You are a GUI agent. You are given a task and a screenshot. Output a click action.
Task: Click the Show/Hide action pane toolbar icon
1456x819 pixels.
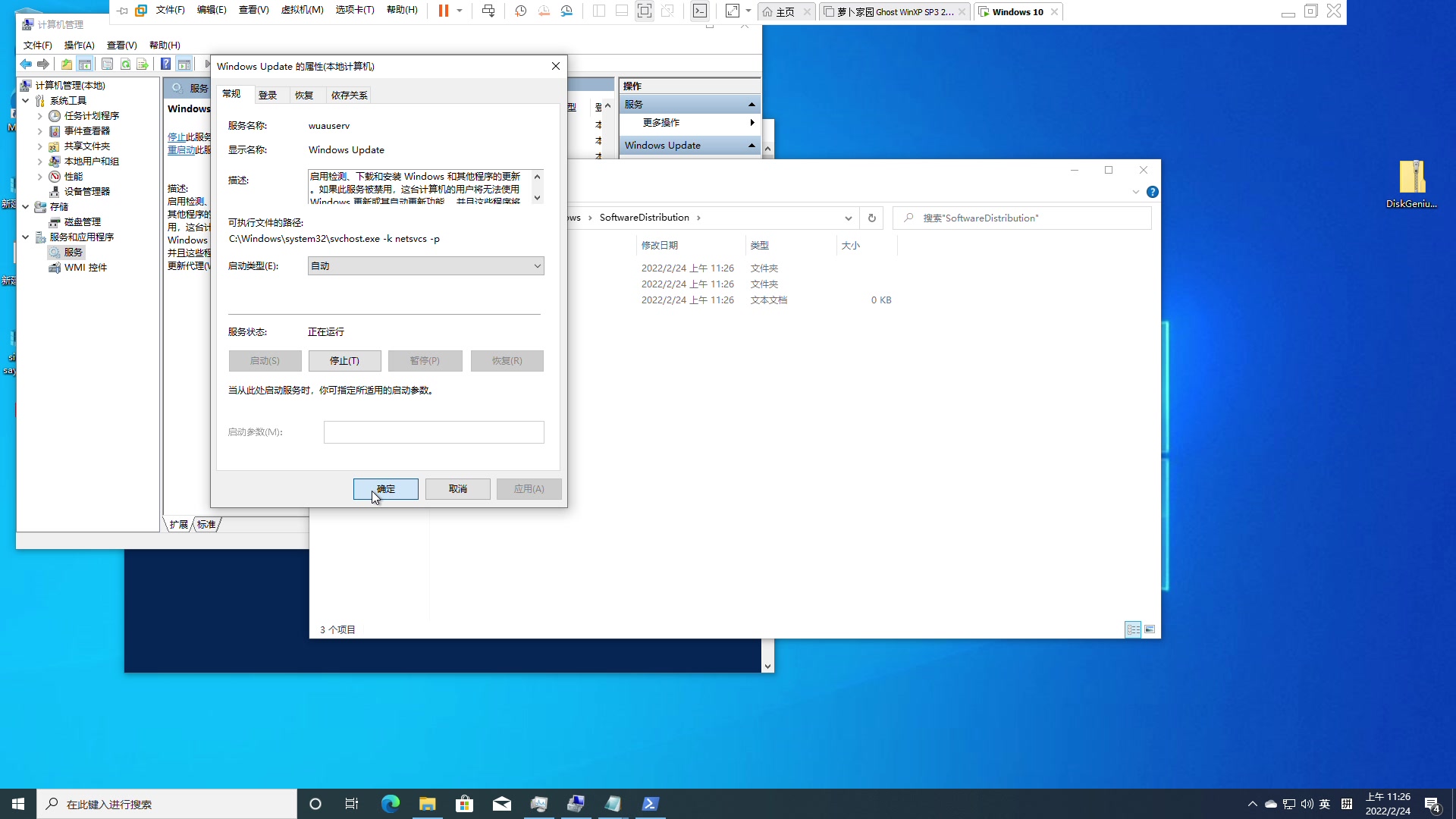pos(184,64)
